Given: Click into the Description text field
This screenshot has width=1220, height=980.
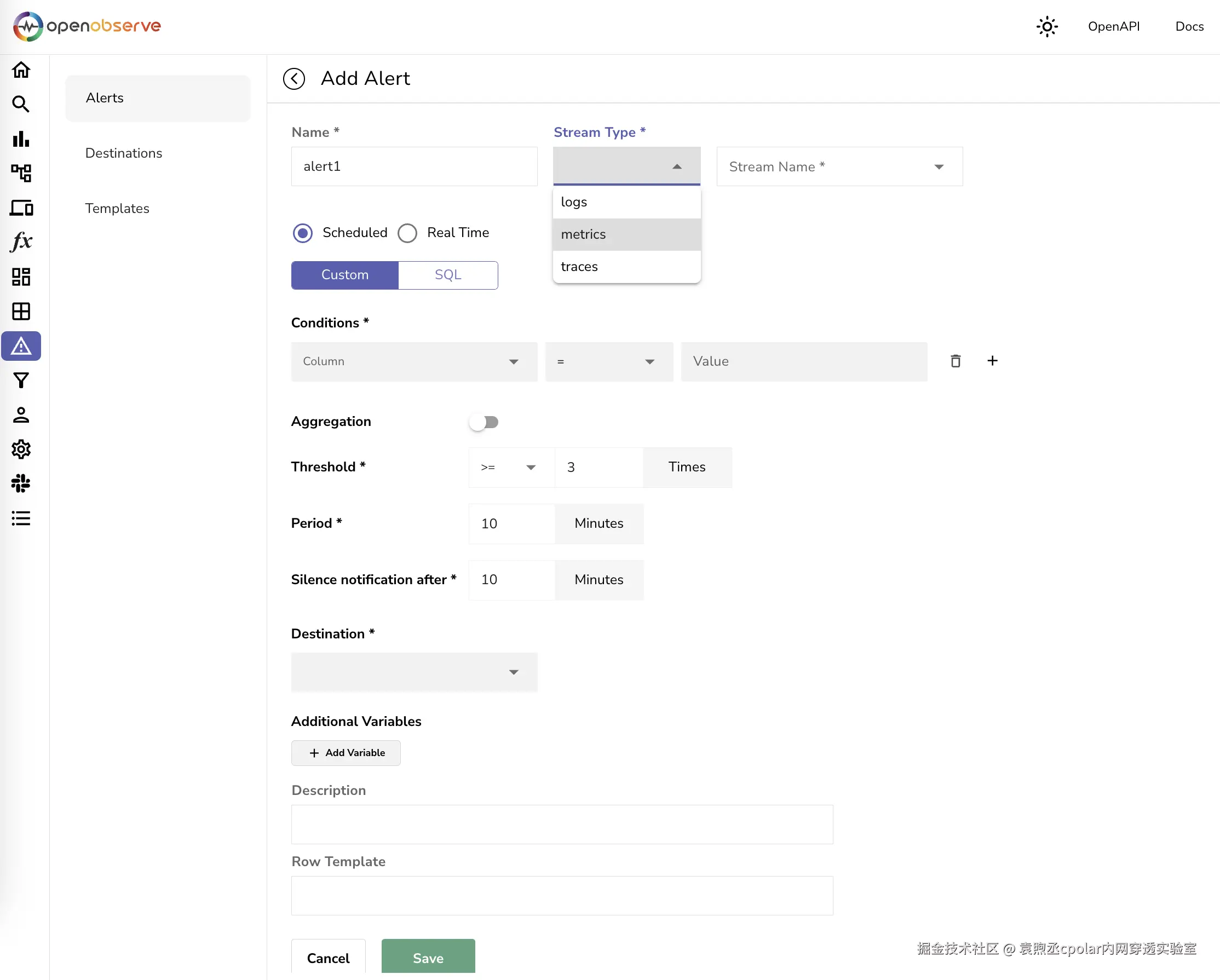Looking at the screenshot, I should 561,825.
